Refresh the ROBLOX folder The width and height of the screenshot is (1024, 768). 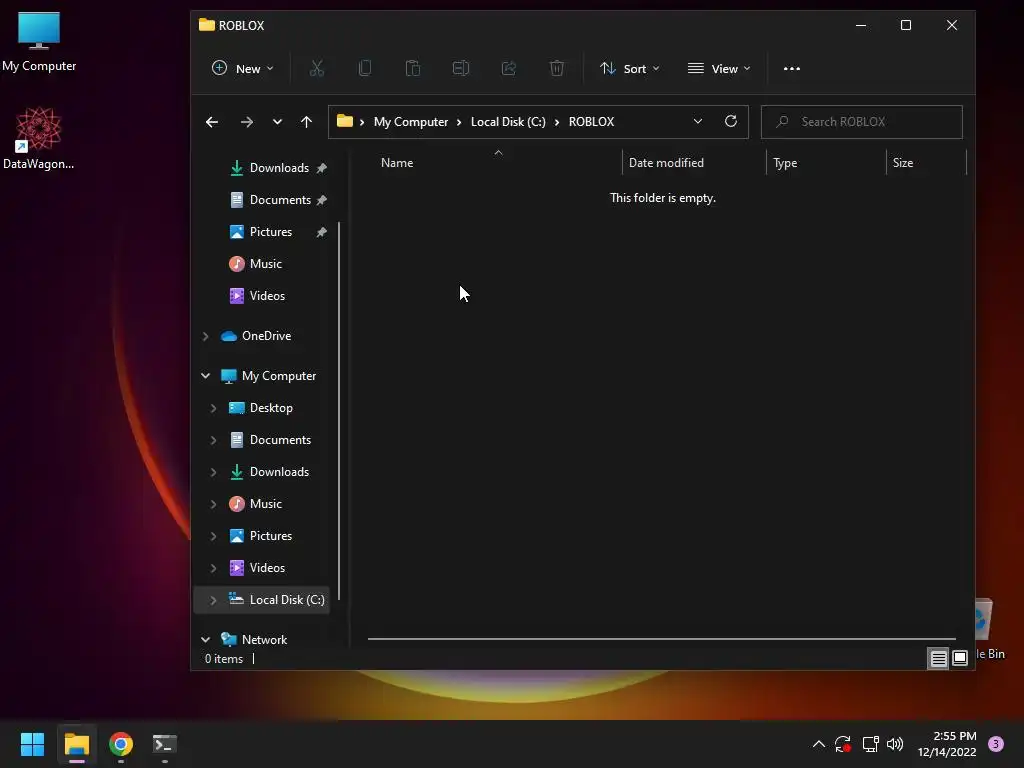point(731,121)
